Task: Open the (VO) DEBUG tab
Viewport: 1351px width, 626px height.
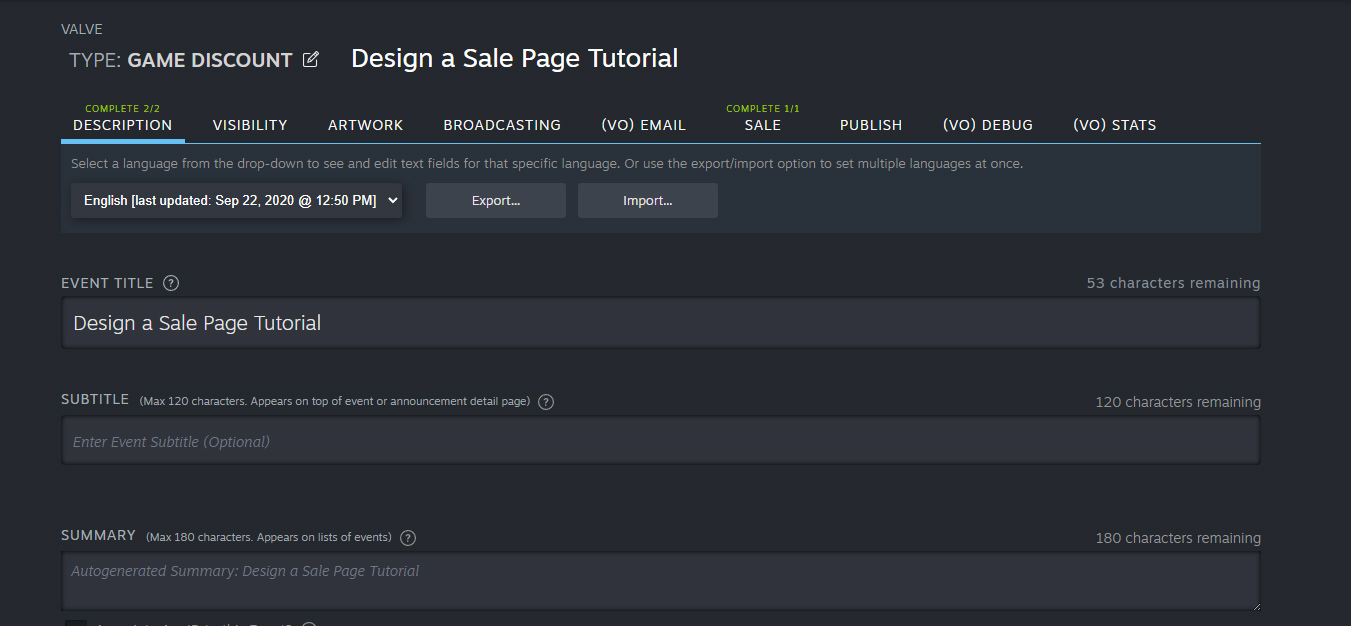Action: click(987, 124)
